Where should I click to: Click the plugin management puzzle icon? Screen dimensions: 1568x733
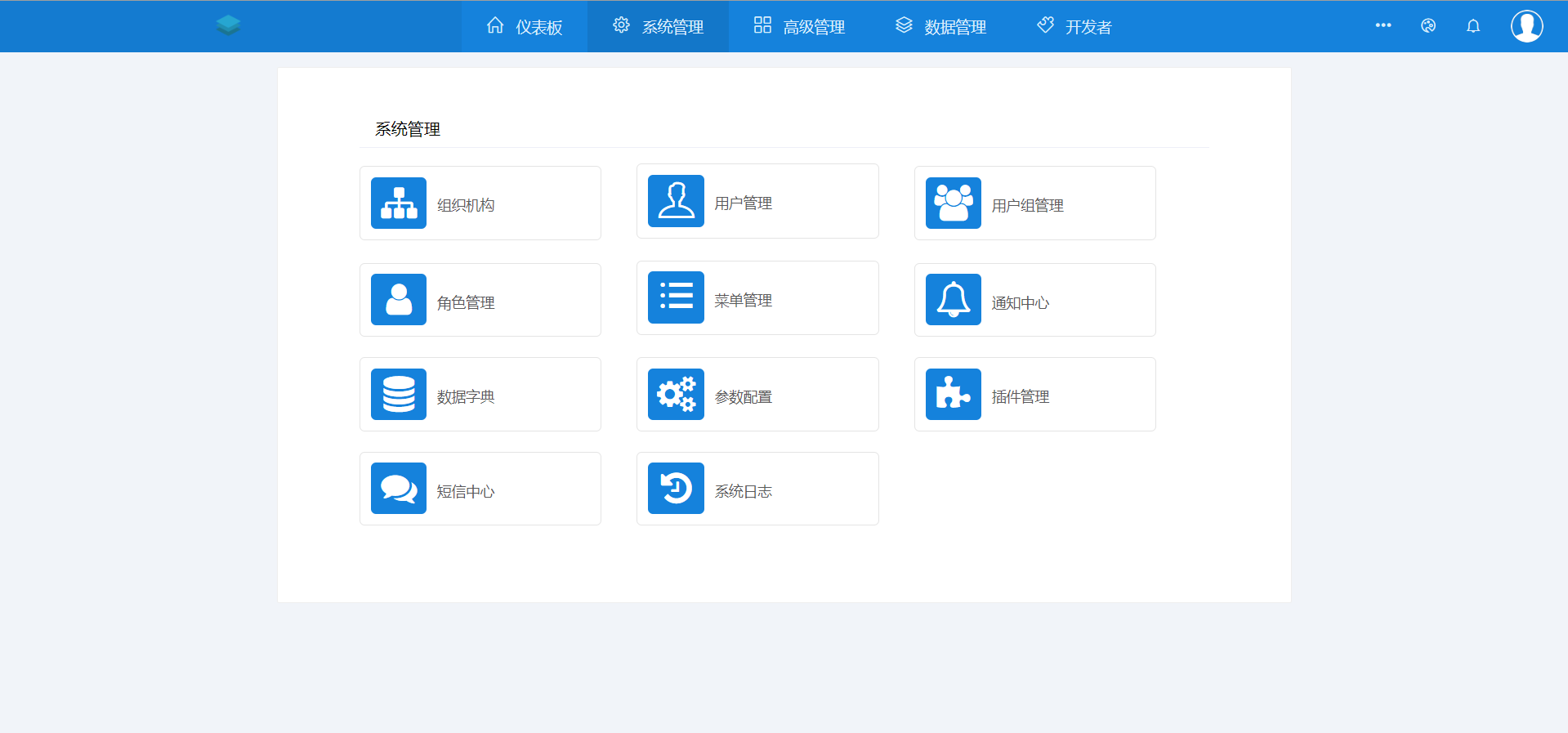[x=953, y=395]
